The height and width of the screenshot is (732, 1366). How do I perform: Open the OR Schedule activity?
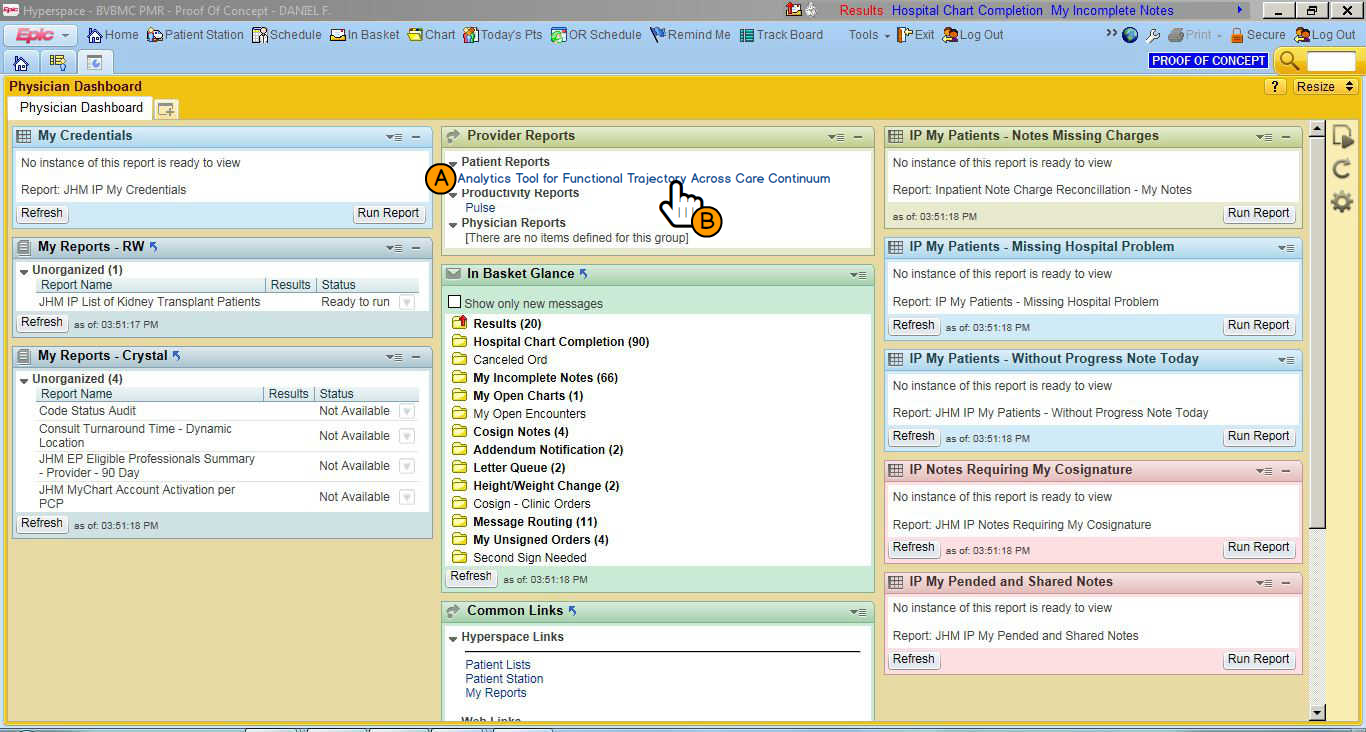[595, 35]
